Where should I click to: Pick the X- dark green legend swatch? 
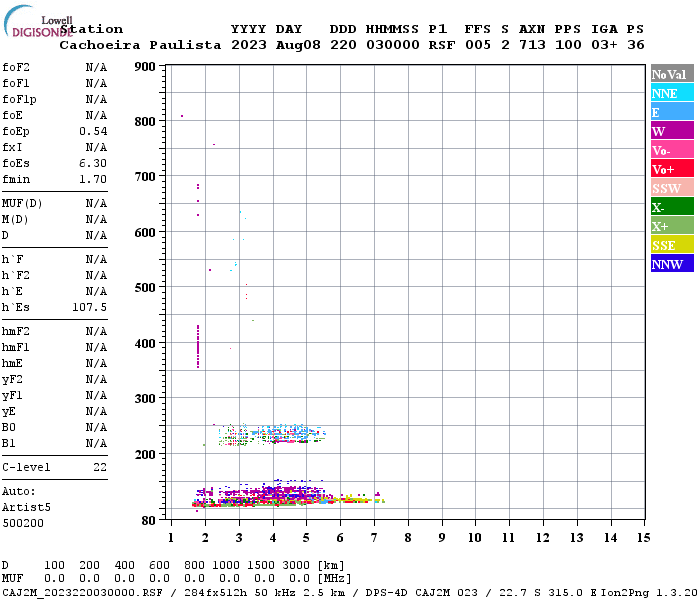pyautogui.click(x=672, y=207)
